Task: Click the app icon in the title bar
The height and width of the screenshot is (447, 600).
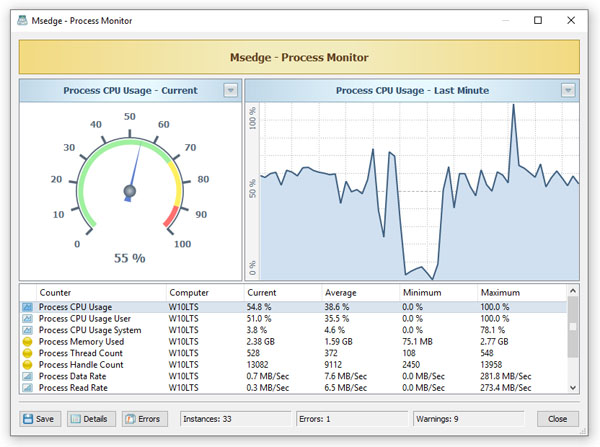Action: [x=23, y=20]
